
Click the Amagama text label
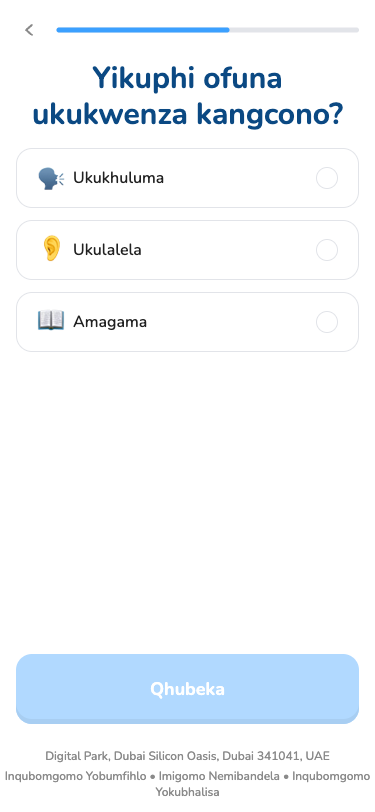pos(110,322)
